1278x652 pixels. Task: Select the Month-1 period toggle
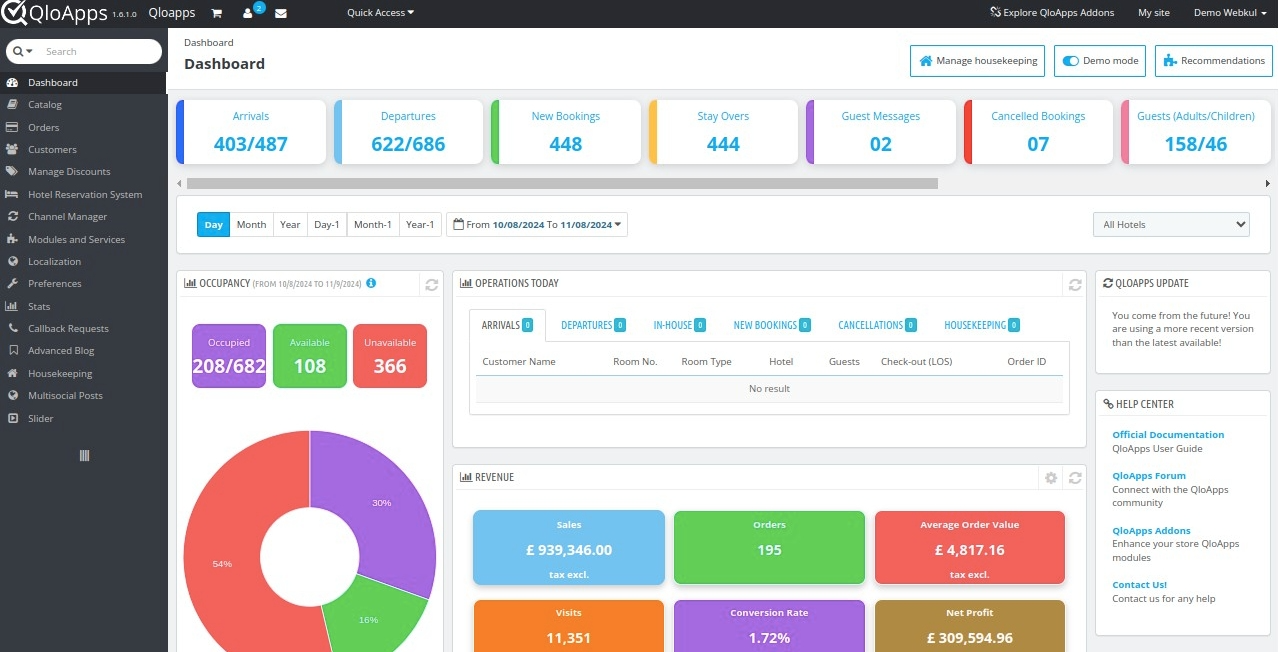click(x=373, y=224)
